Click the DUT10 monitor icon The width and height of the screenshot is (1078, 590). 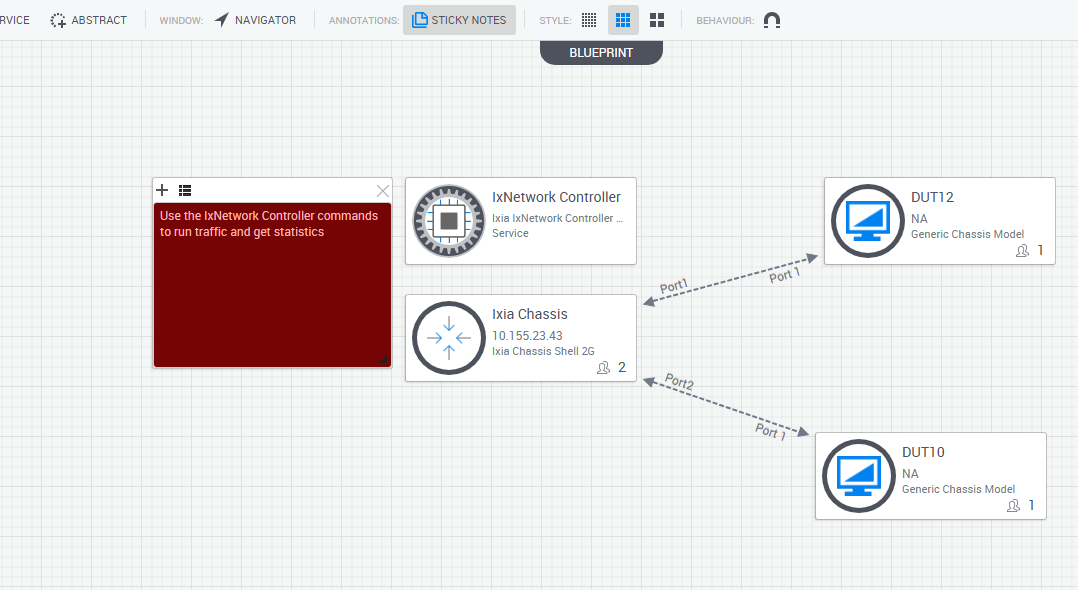(x=858, y=475)
